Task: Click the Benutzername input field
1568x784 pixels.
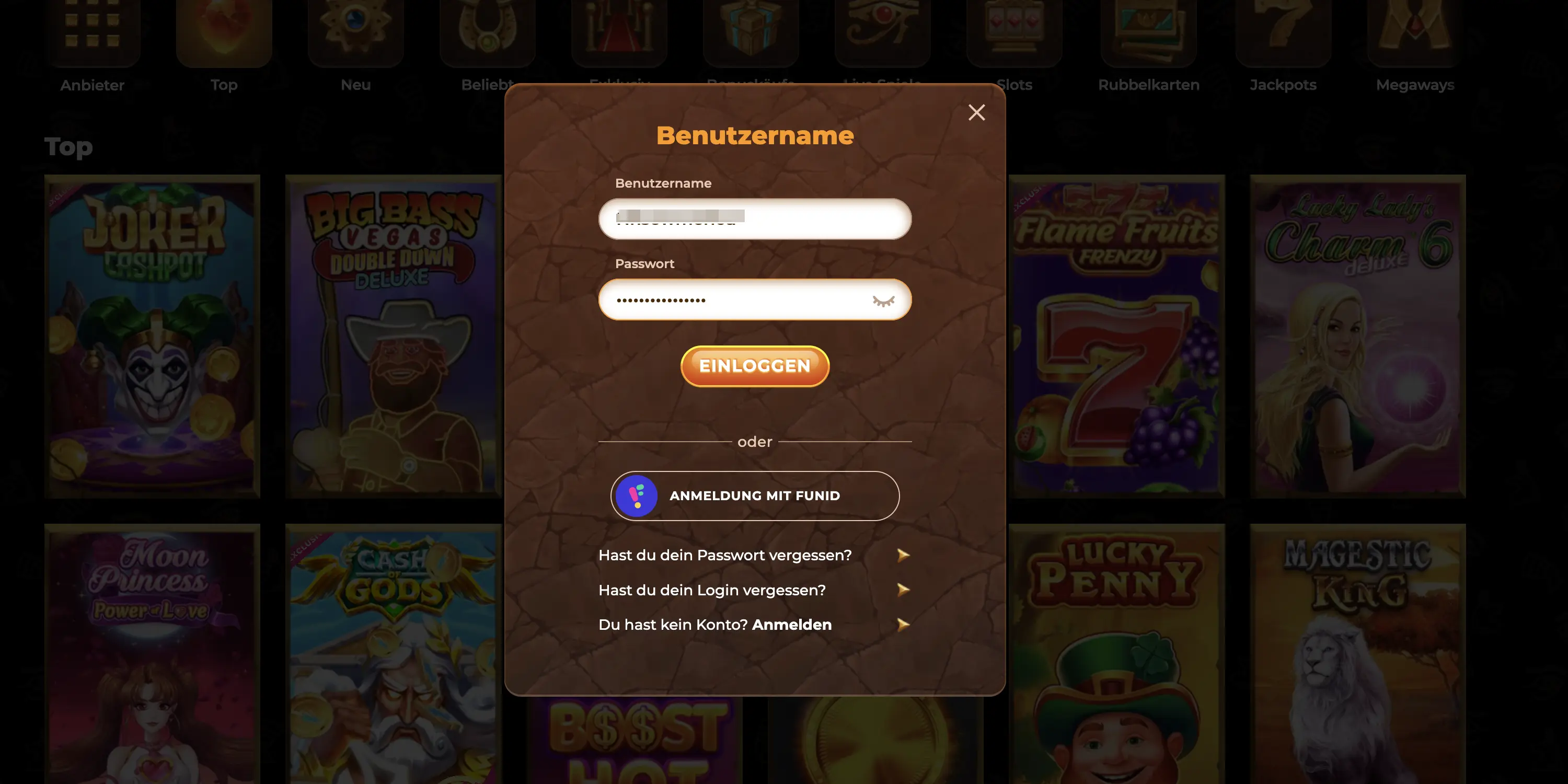Action: pyautogui.click(x=755, y=218)
